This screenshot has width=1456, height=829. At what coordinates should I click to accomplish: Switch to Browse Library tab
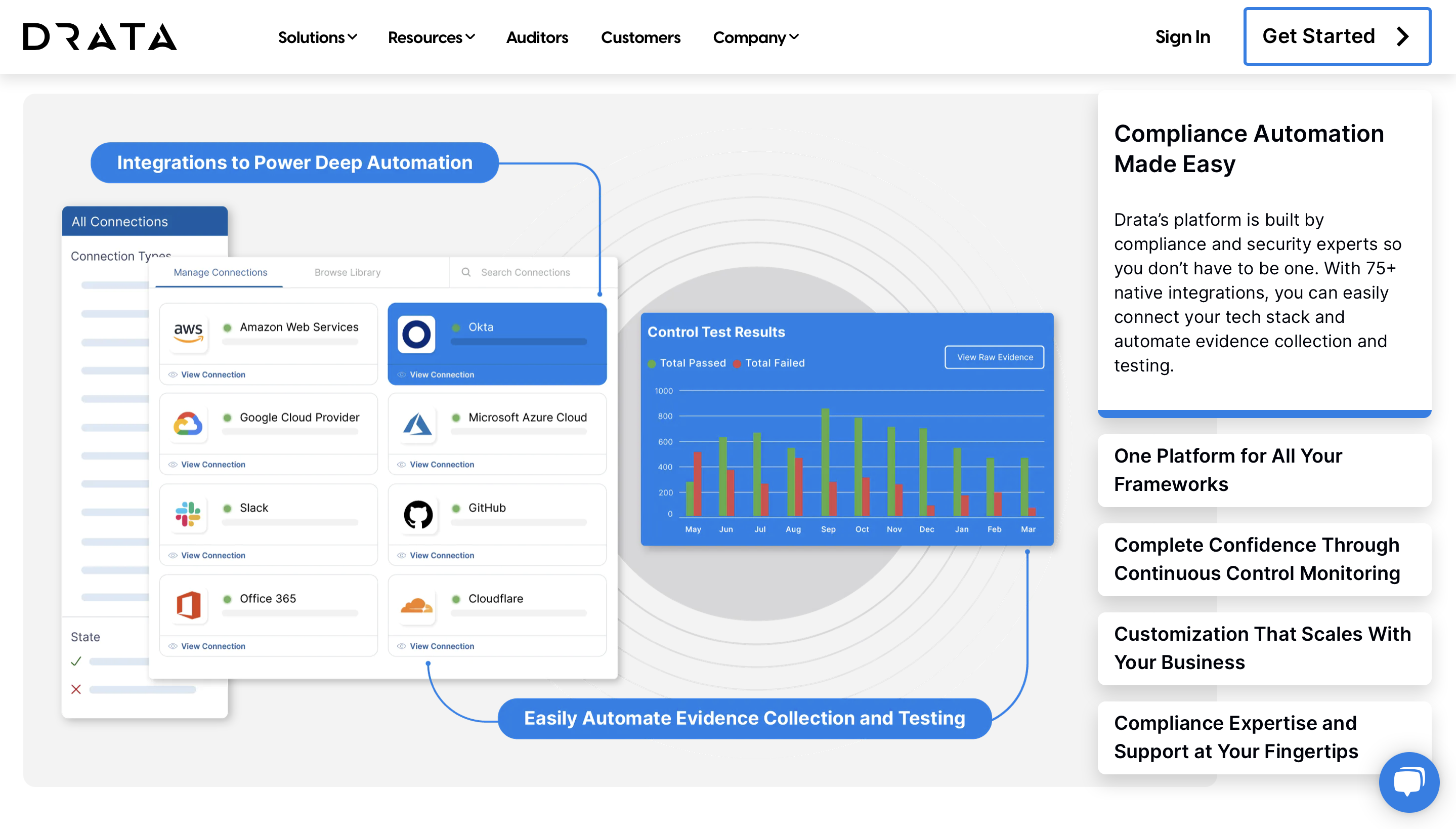[x=348, y=272]
